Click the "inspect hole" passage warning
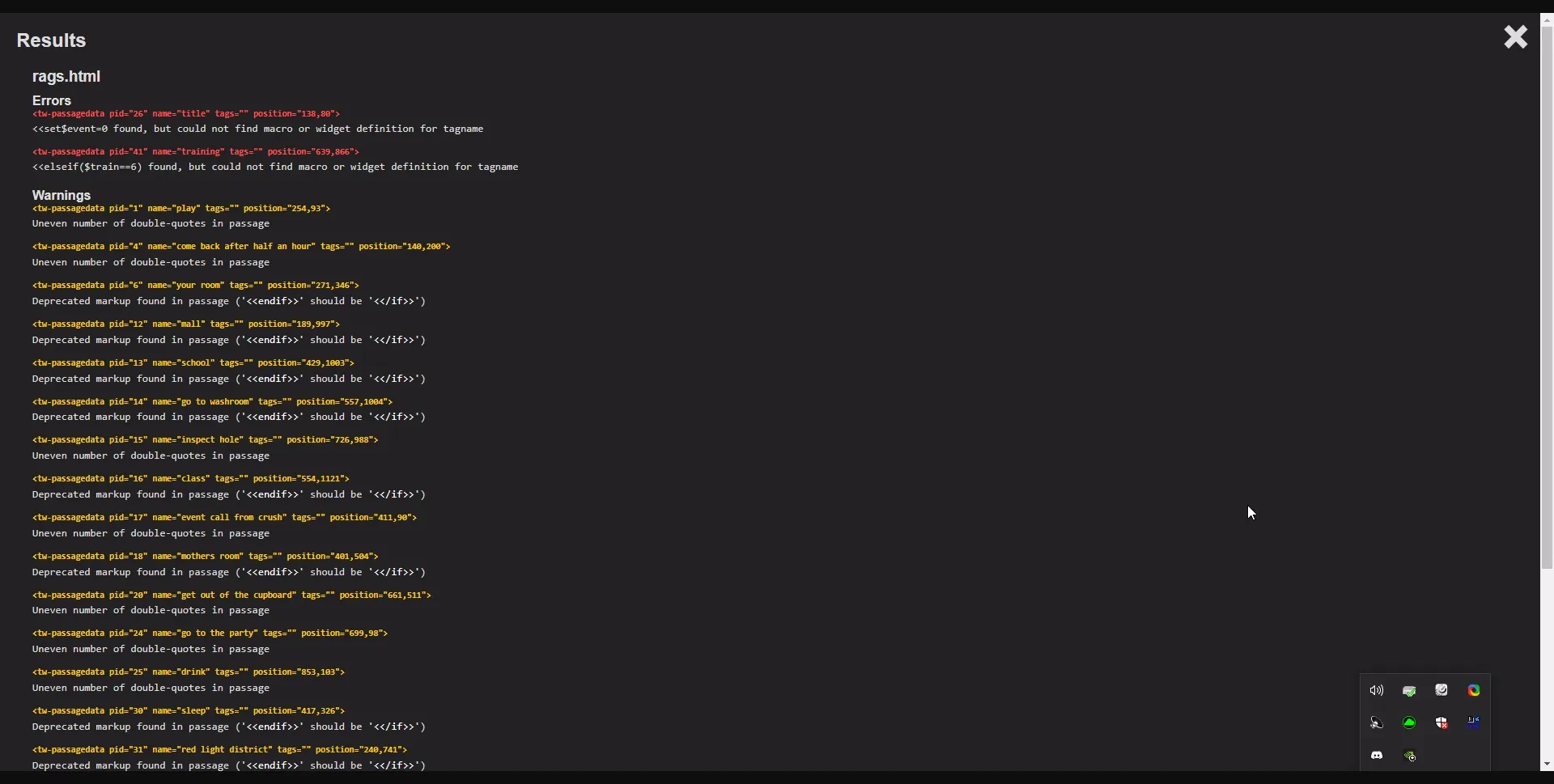 tap(206, 440)
